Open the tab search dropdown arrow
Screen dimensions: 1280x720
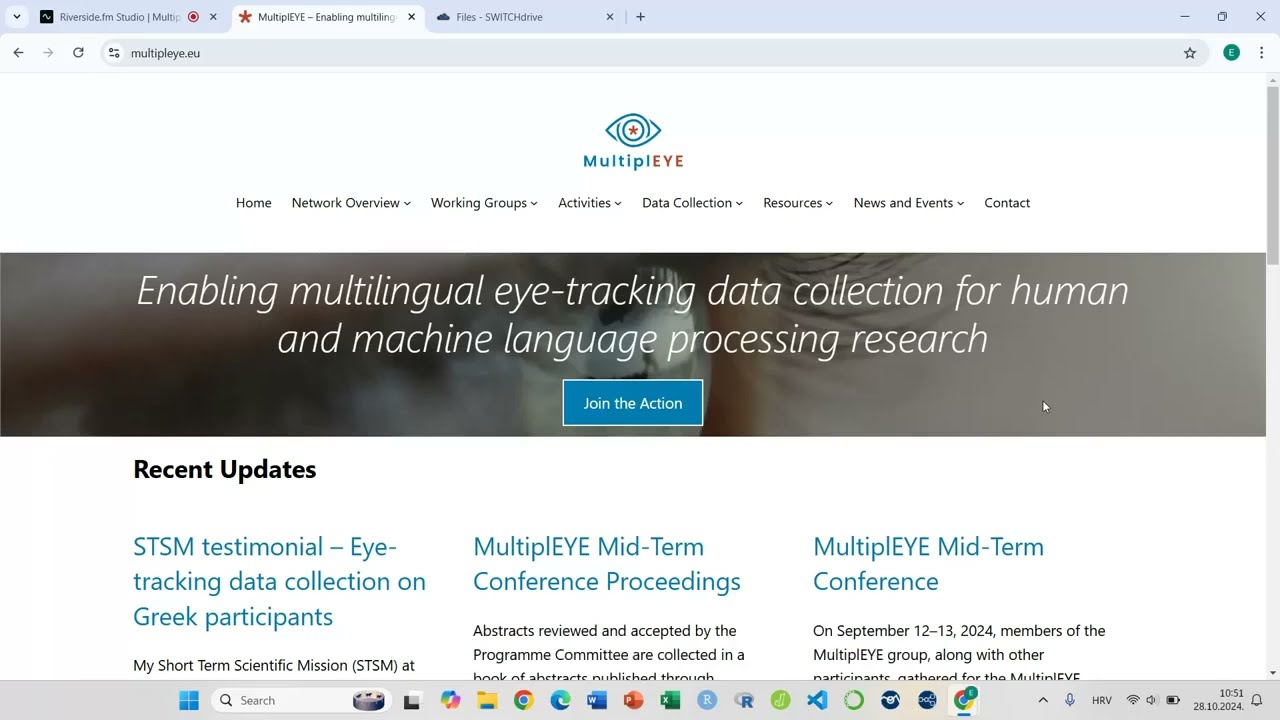pos(16,17)
